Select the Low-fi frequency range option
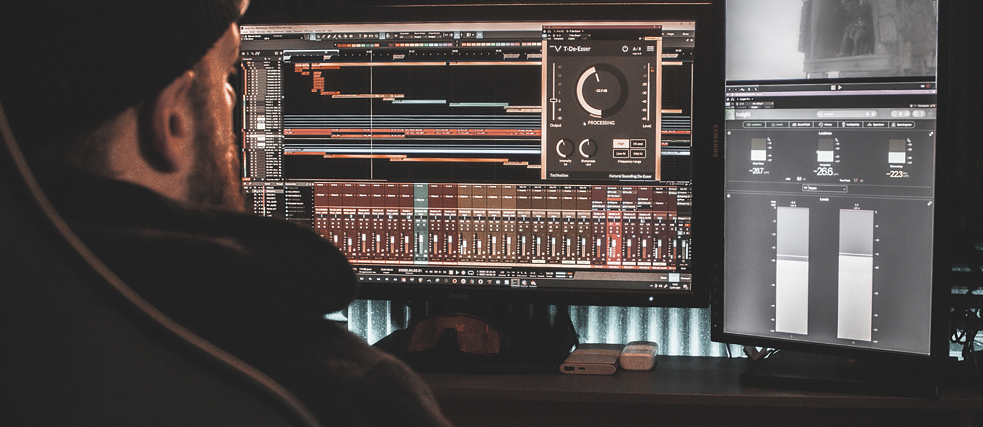The width and height of the screenshot is (983, 427). point(620,153)
